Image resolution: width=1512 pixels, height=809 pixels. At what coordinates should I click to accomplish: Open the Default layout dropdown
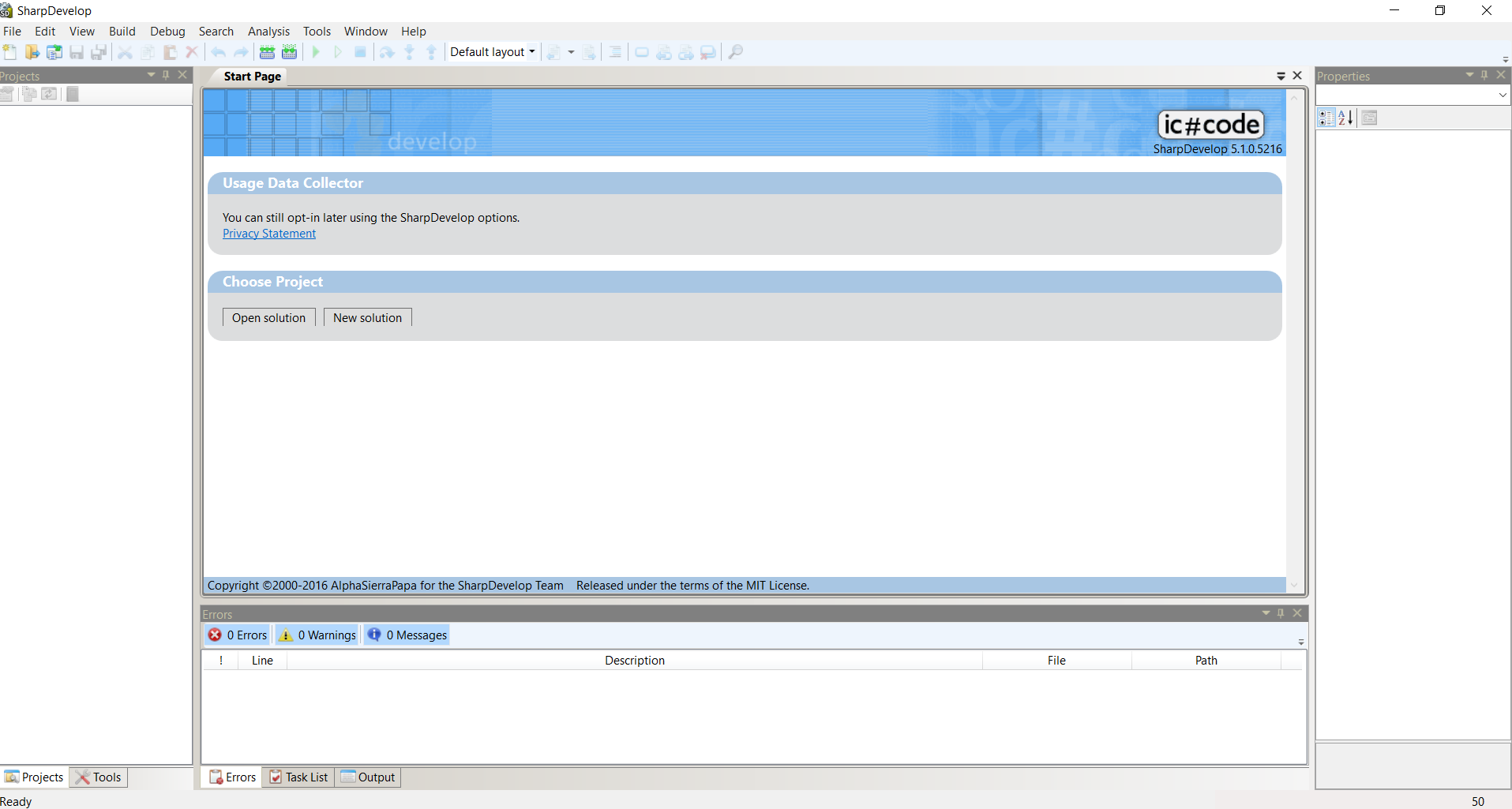coord(532,51)
